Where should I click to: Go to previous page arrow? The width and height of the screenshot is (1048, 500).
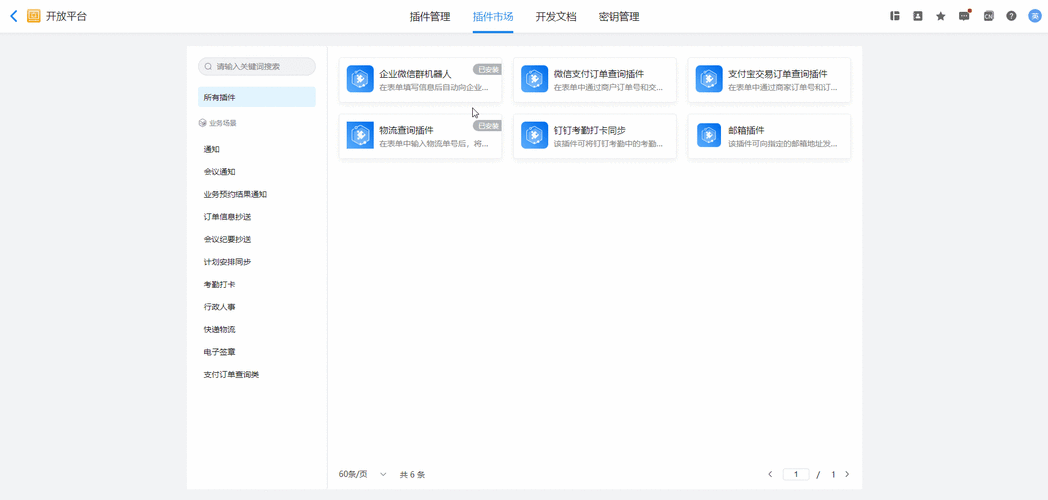tap(770, 474)
